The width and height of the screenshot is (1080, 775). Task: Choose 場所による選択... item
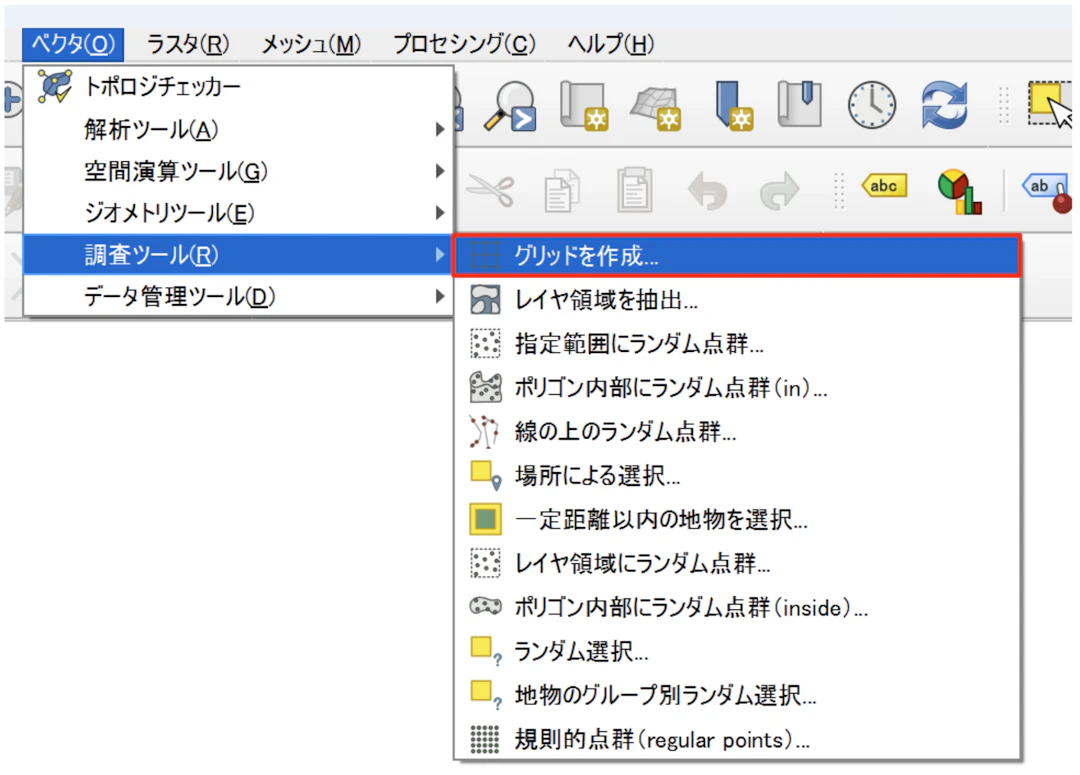(x=736, y=475)
